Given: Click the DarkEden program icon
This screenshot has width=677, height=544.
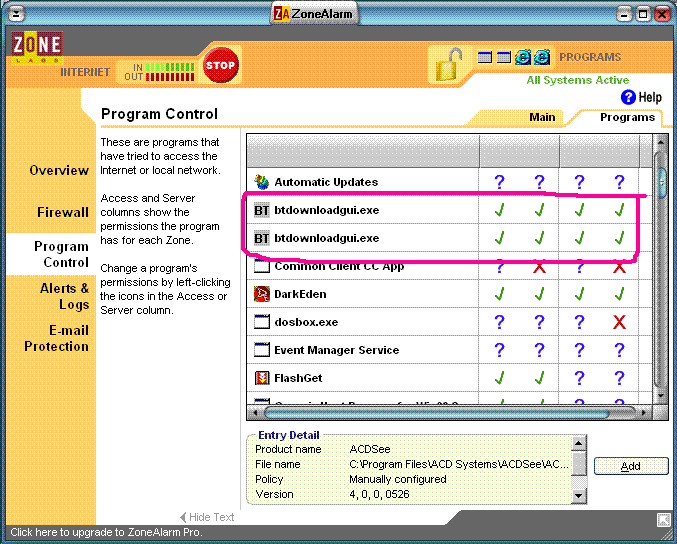Looking at the screenshot, I should point(262,294).
